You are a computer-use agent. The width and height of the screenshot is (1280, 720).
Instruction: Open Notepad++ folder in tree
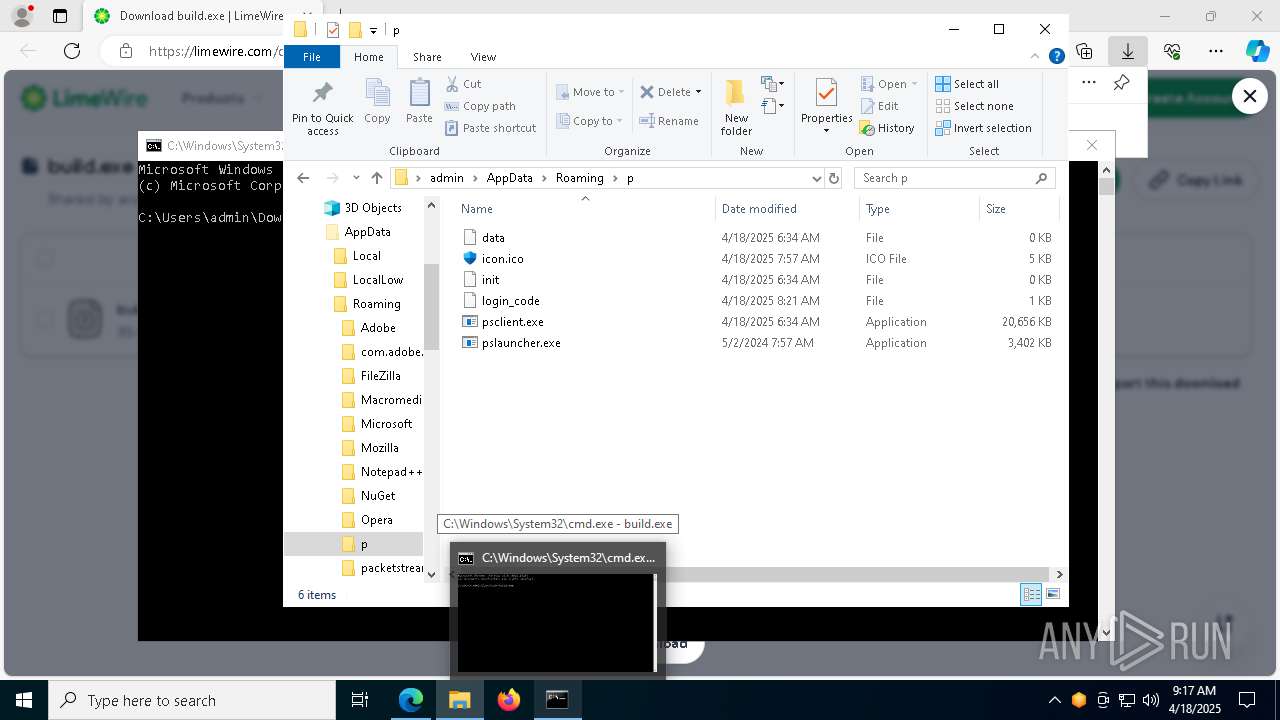392,472
